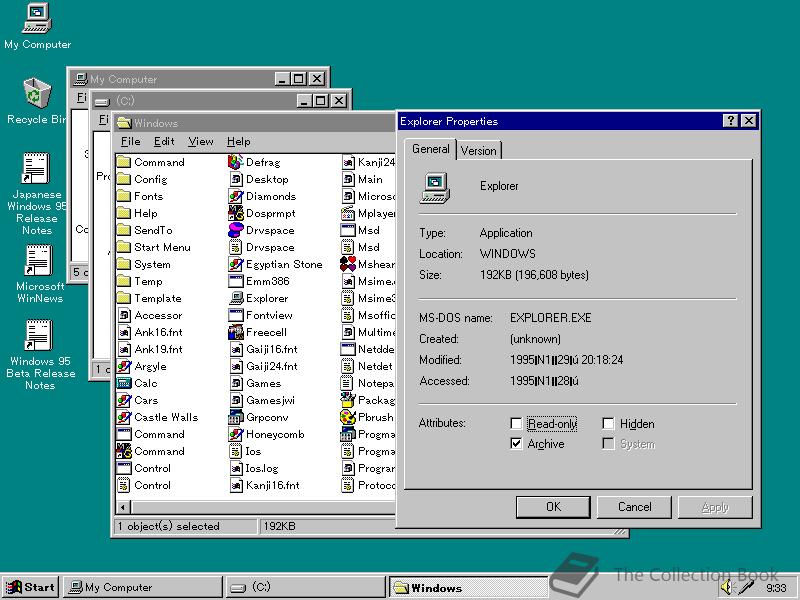Open the View menu in Windows folder
The width and height of the screenshot is (800, 600).
tap(201, 141)
